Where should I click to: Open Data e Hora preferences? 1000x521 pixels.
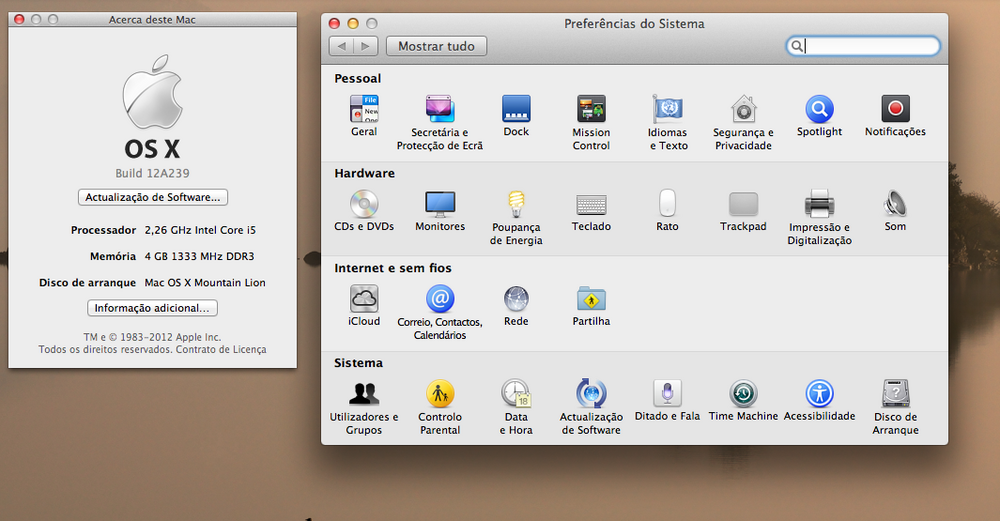click(x=516, y=407)
